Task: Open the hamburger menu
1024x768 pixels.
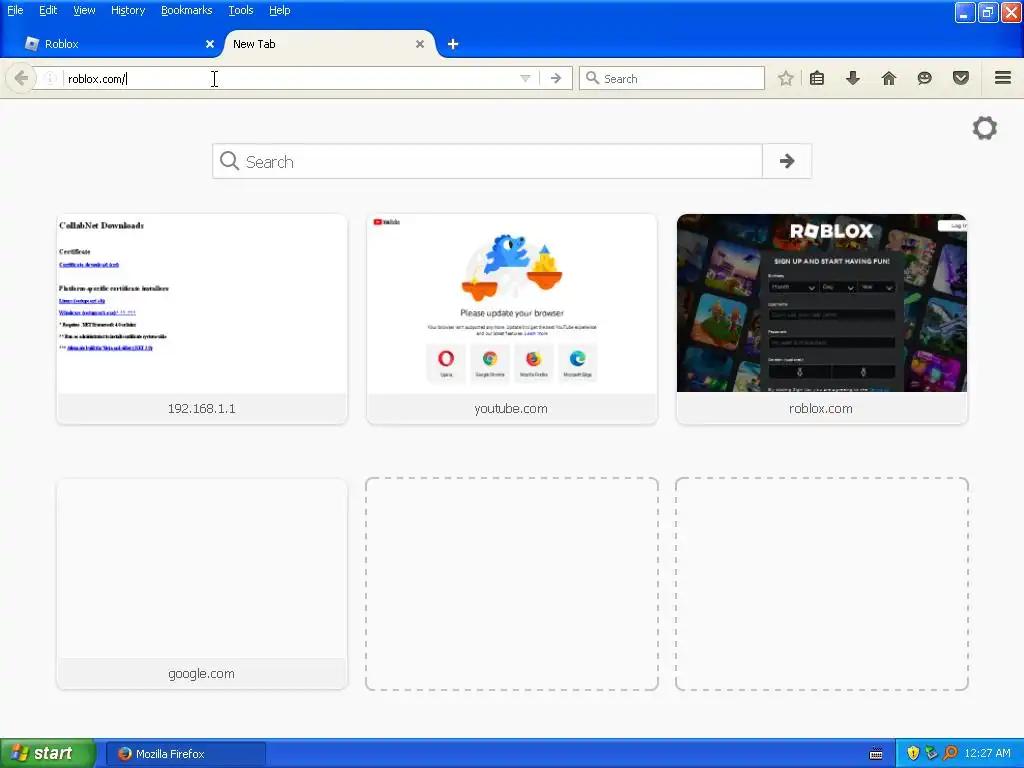Action: pos(1003,78)
